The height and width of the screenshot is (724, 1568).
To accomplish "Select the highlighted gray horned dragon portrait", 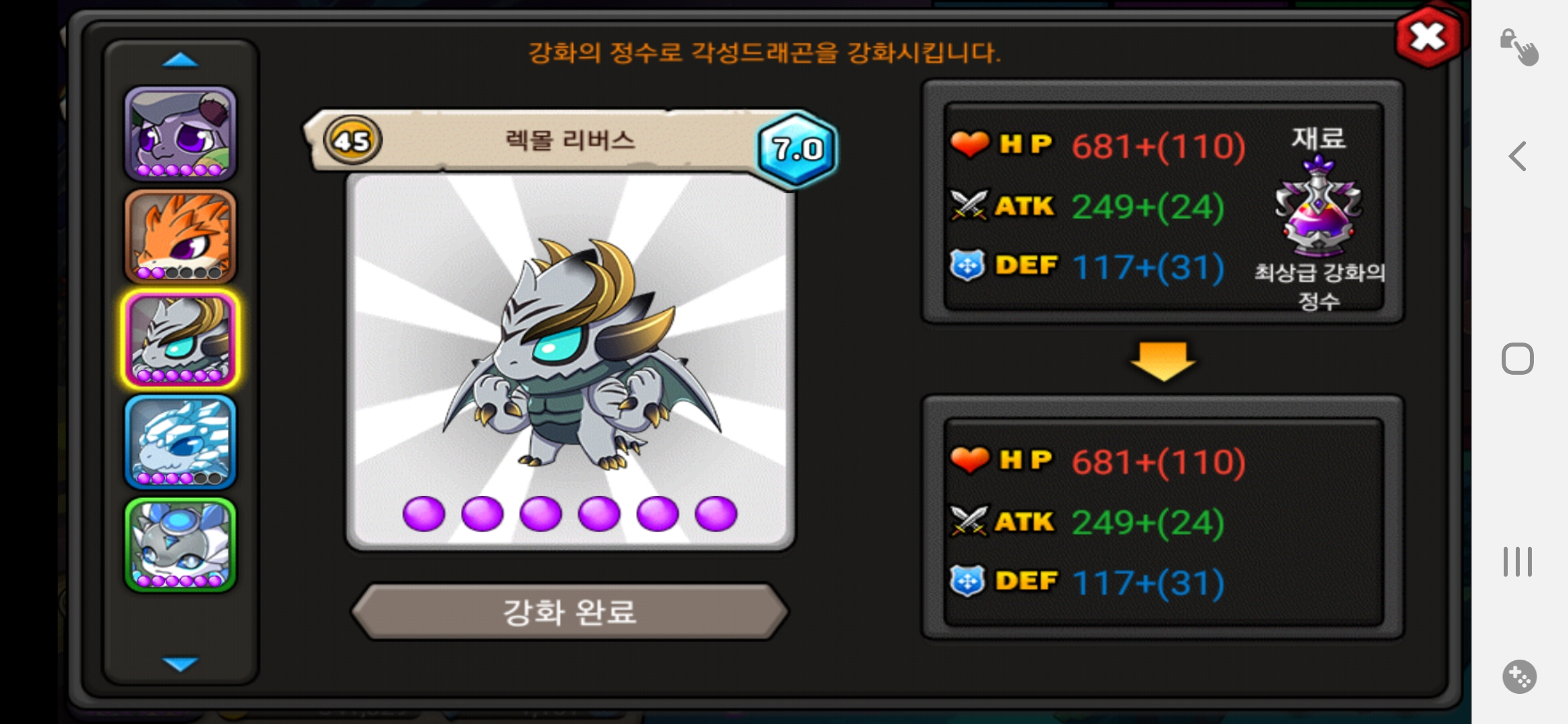I will point(180,339).
